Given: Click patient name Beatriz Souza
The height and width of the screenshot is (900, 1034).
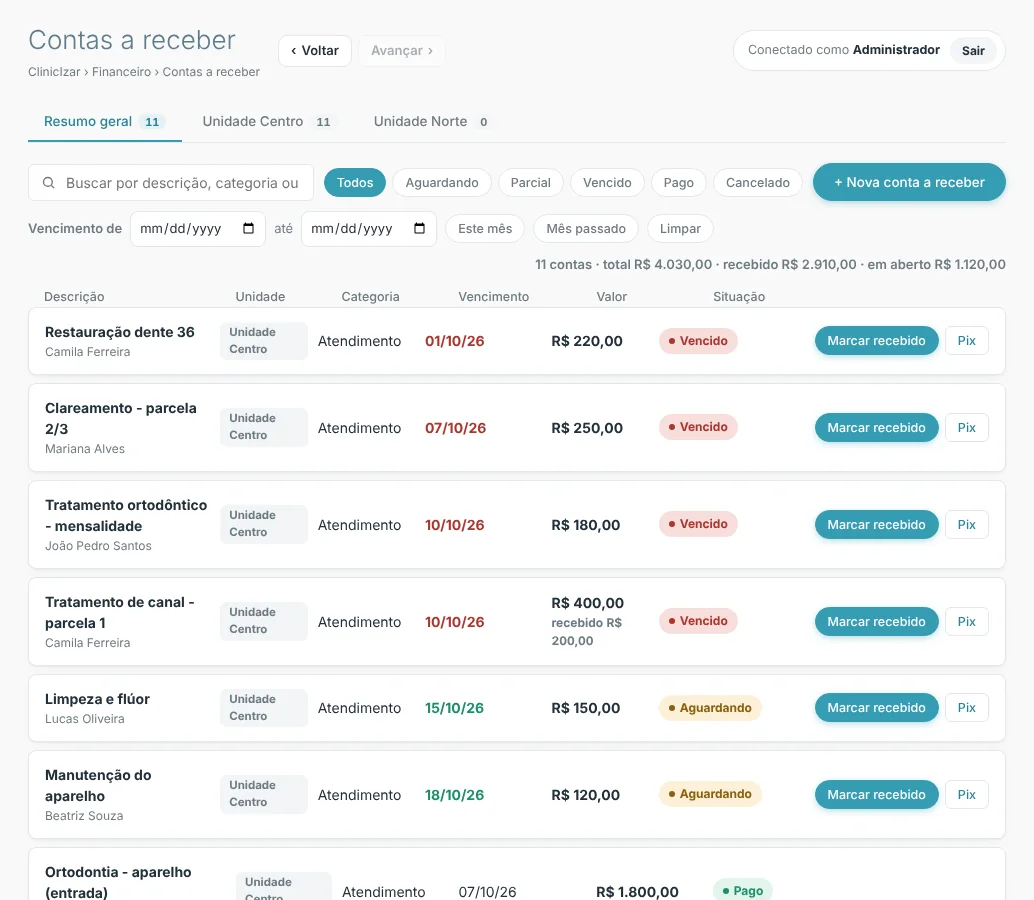Looking at the screenshot, I should pos(84,816).
